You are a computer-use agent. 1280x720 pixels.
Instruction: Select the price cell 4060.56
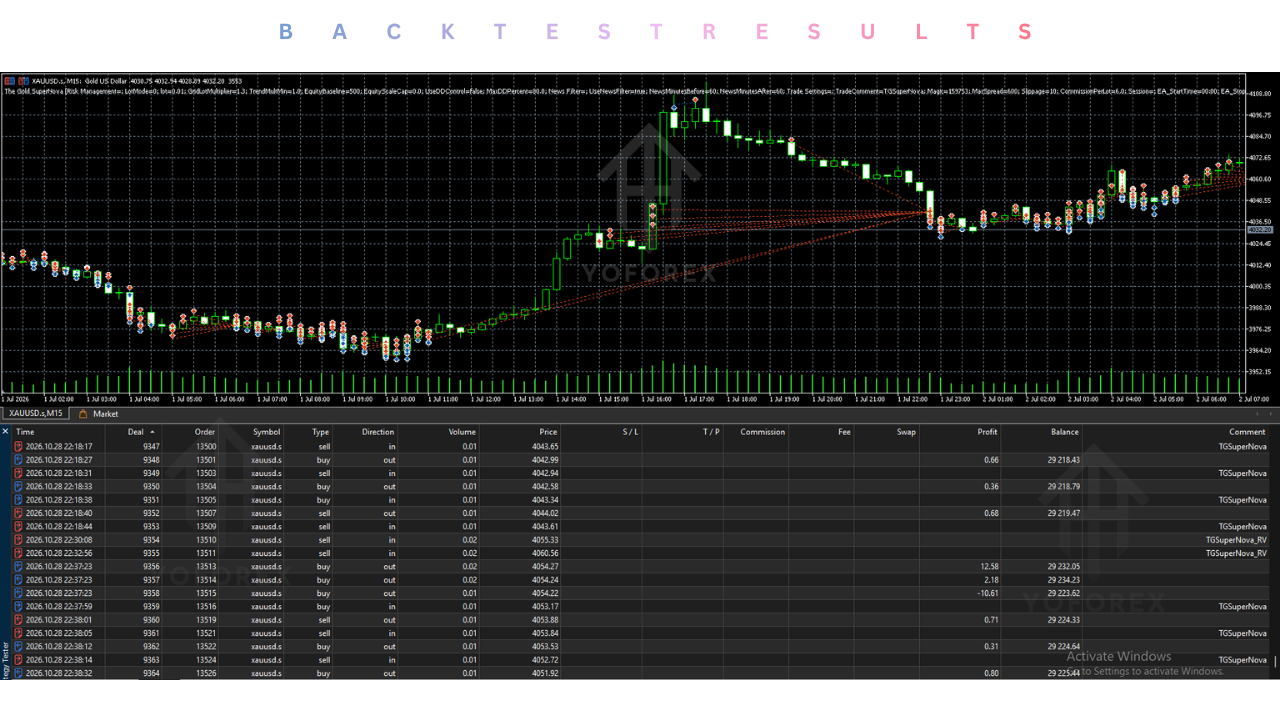tap(546, 553)
